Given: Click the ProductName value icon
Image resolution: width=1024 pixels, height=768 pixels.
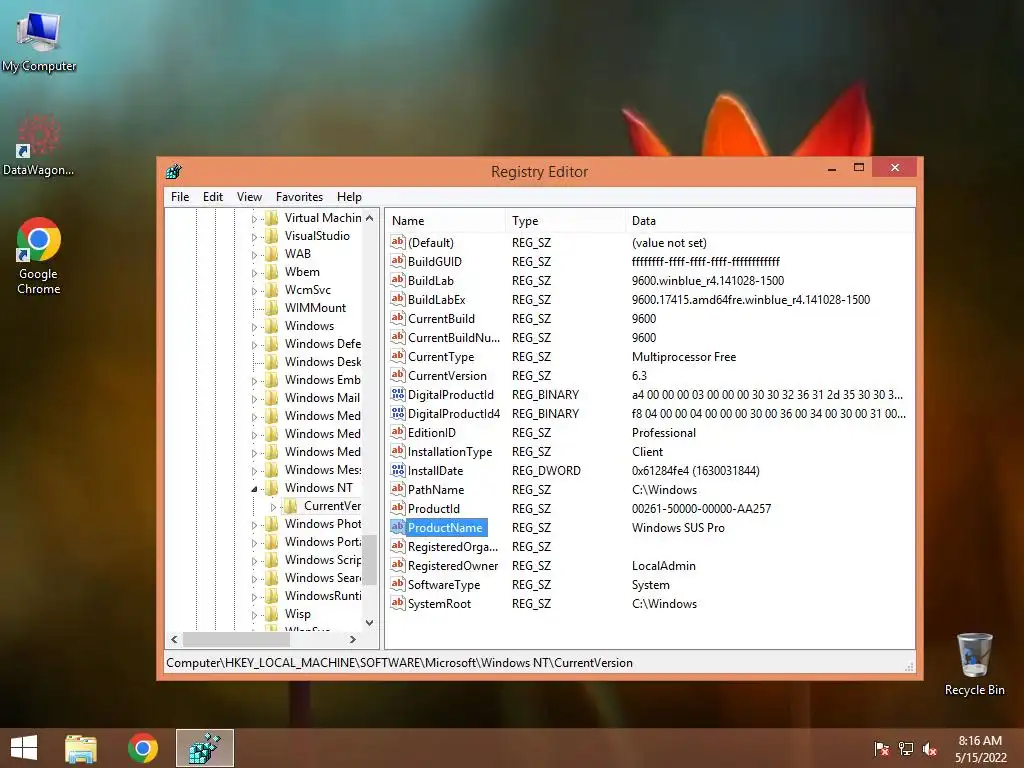Looking at the screenshot, I should (398, 527).
